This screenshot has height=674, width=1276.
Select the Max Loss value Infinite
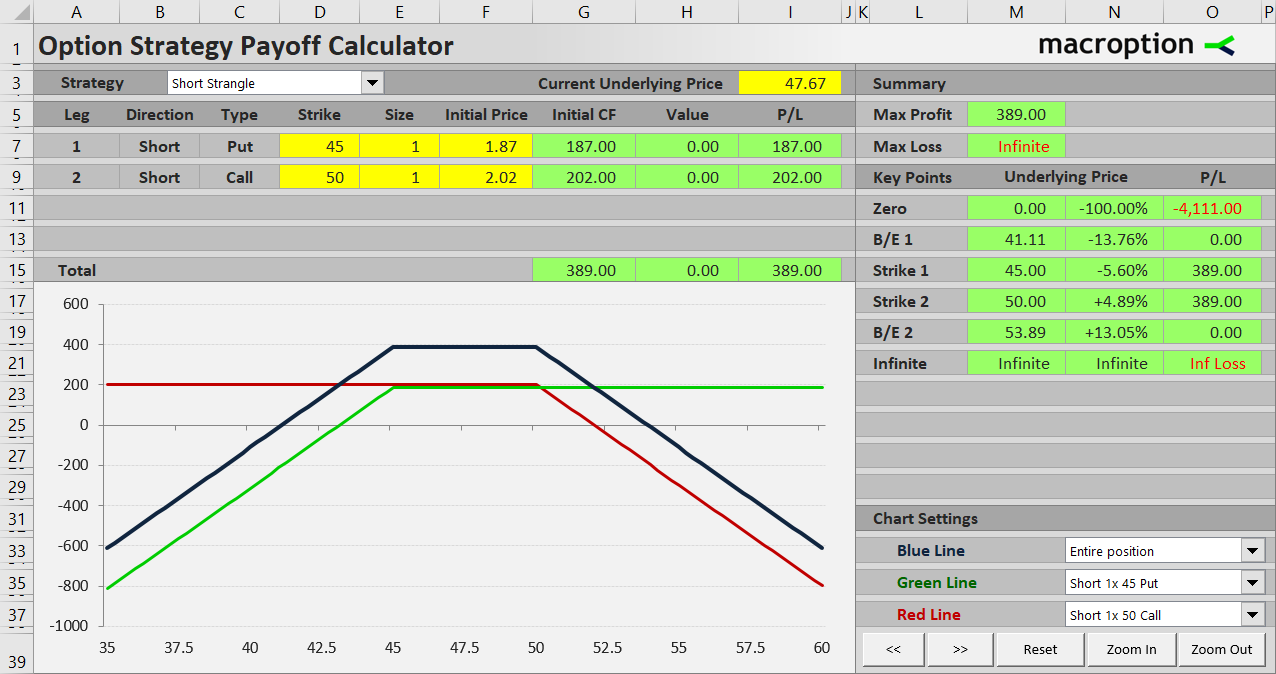pos(1016,146)
